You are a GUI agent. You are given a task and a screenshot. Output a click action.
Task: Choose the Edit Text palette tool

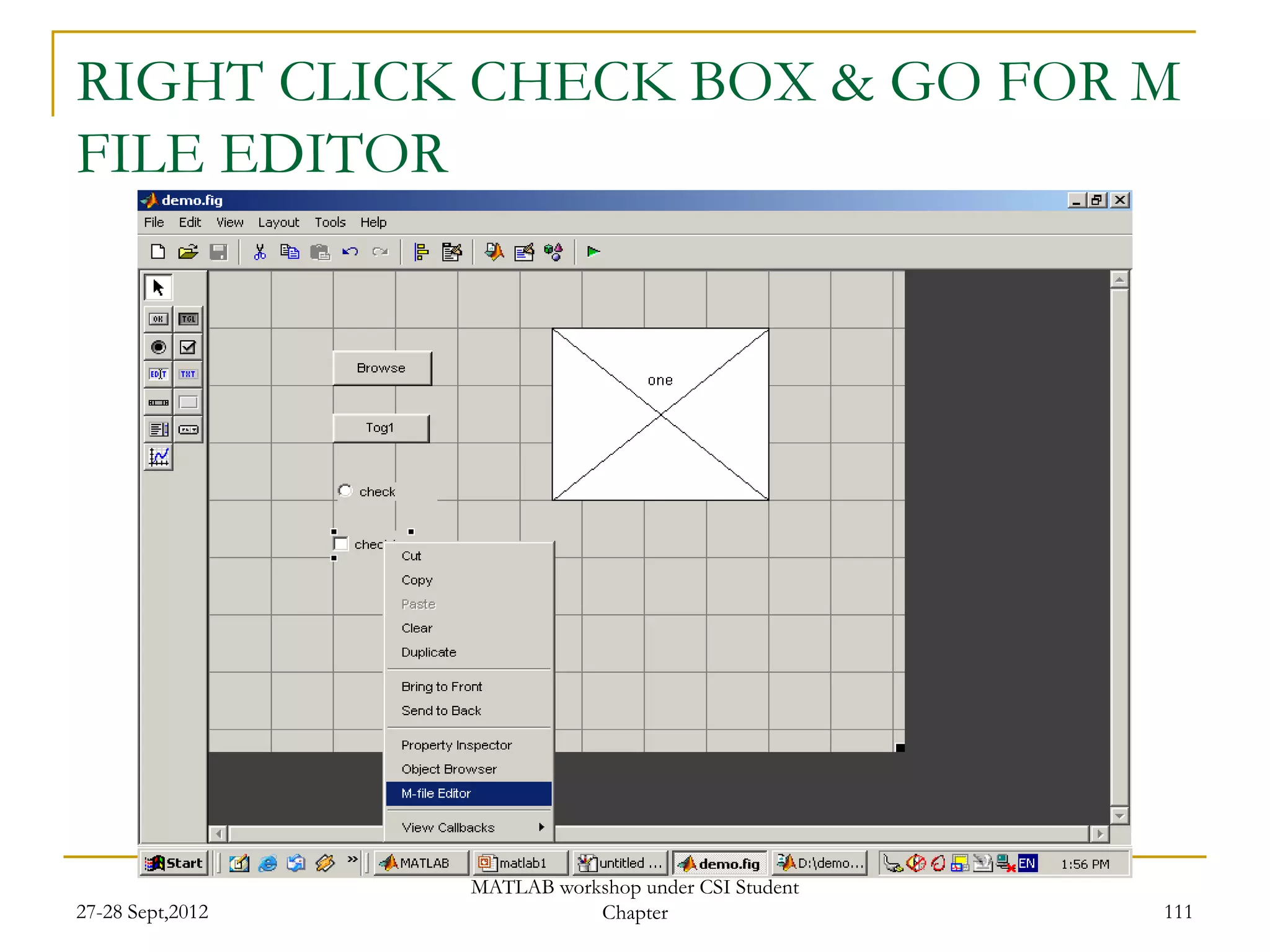point(158,374)
